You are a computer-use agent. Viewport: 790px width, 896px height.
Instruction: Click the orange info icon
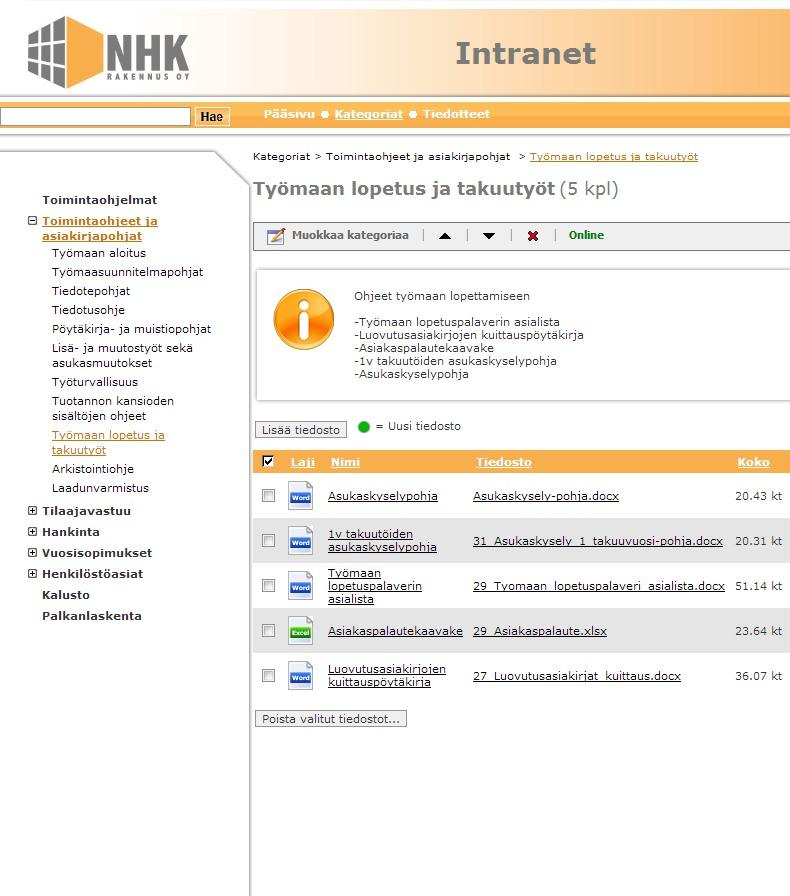pyautogui.click(x=304, y=319)
